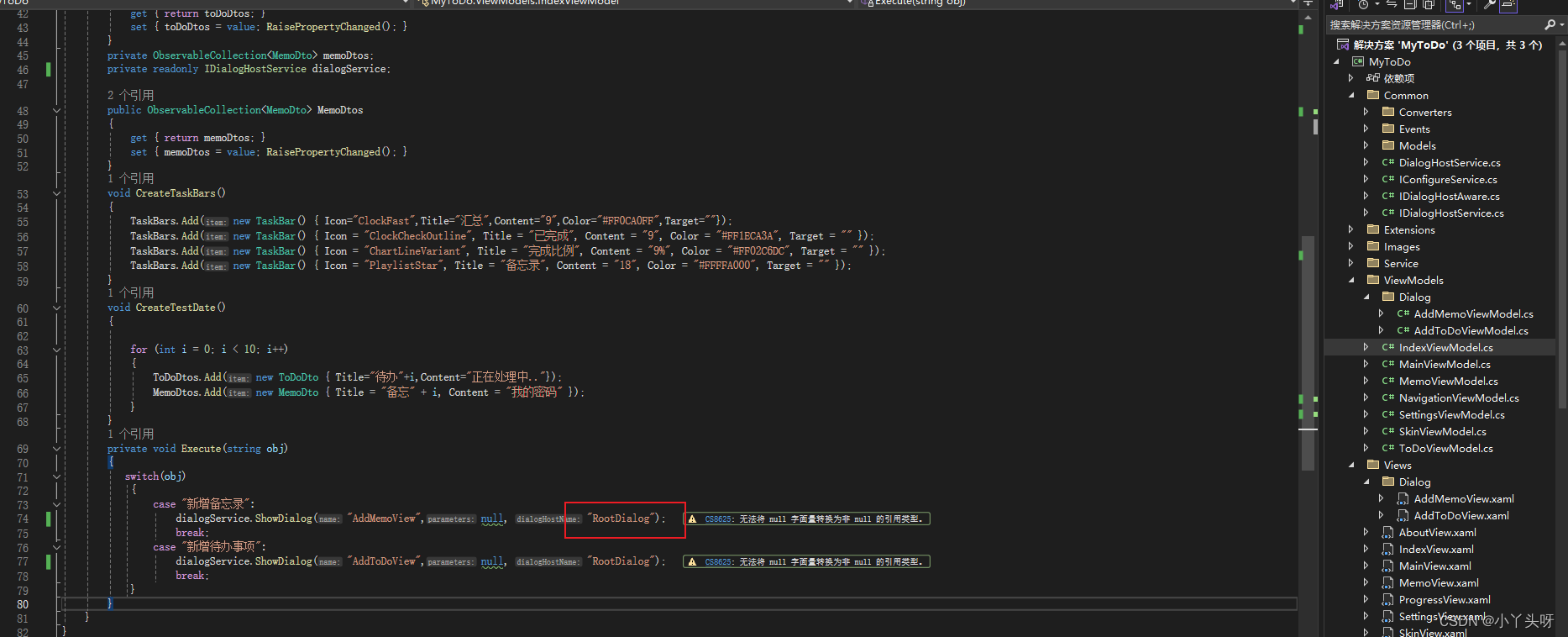Collapse the CreateTestDate method at line 60
1568x637 pixels.
point(56,308)
